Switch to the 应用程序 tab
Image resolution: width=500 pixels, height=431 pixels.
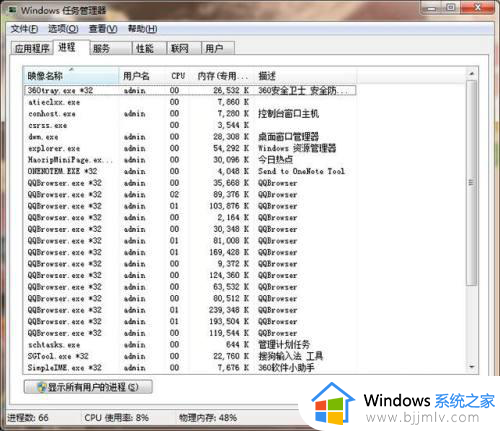[x=32, y=48]
